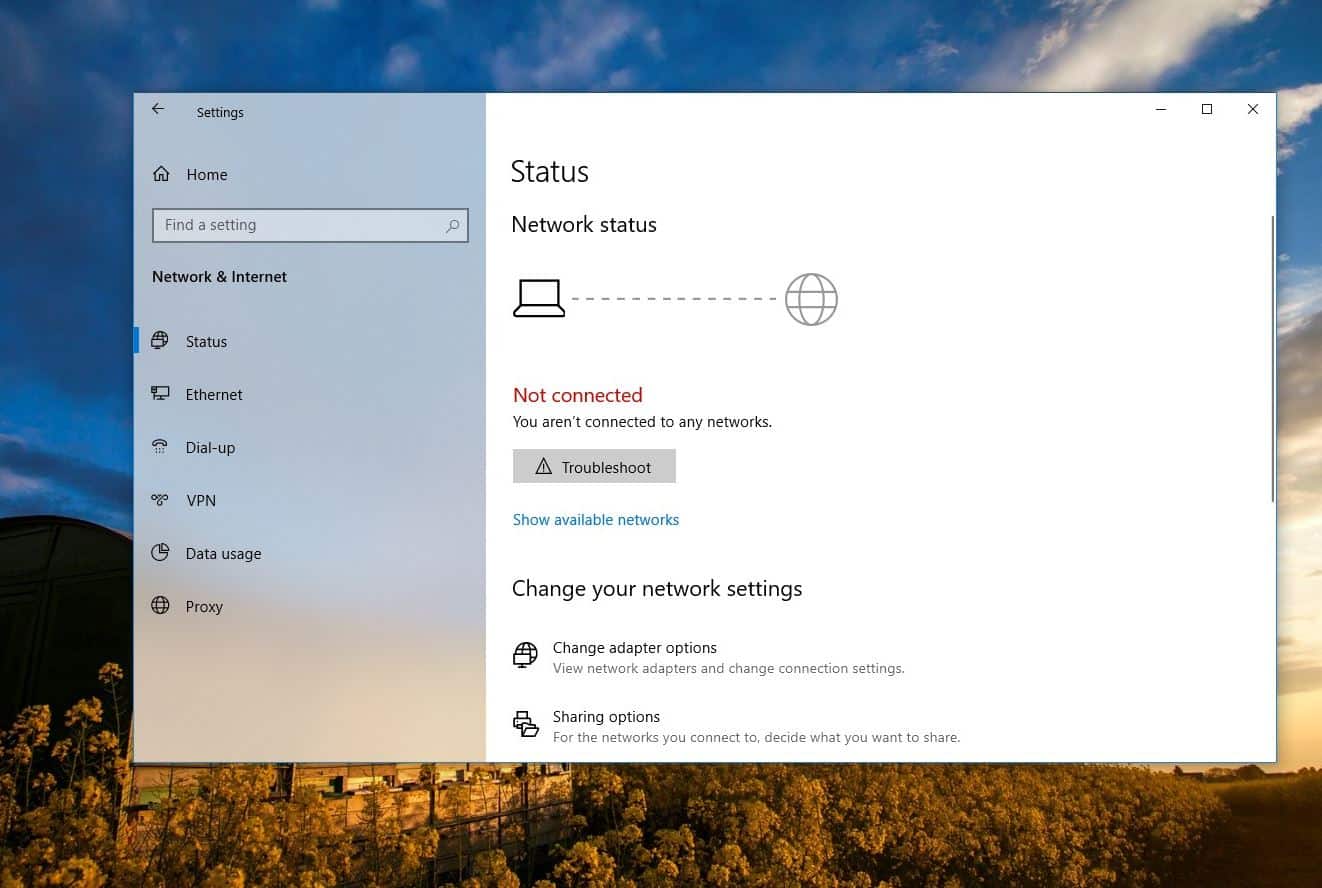Open Show available networks

pyautogui.click(x=595, y=519)
